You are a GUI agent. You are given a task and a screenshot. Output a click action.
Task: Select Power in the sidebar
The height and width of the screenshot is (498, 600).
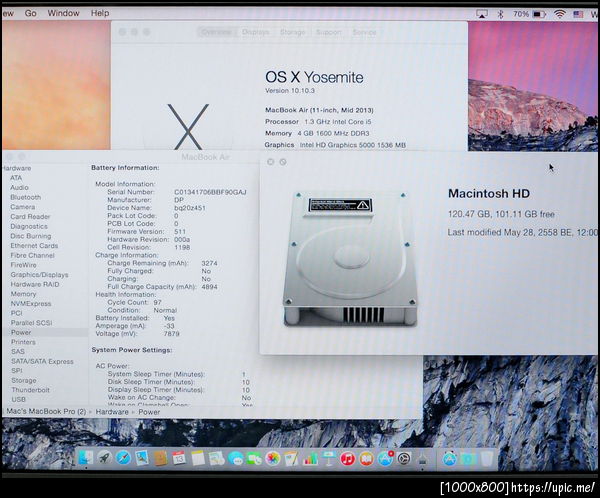[x=21, y=332]
